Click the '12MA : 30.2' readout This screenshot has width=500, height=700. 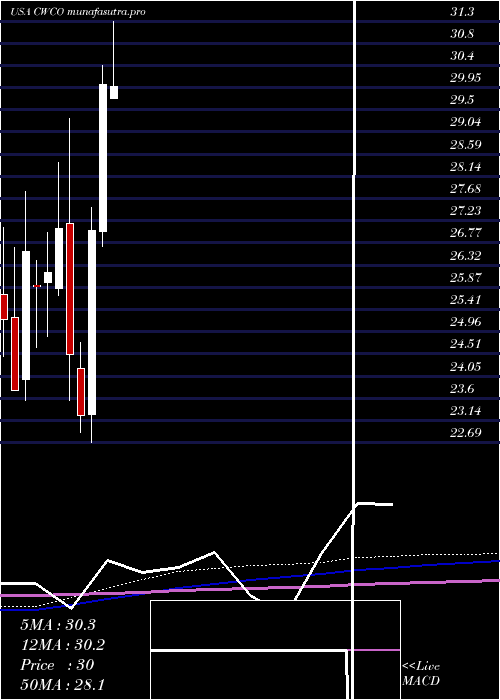tap(63, 645)
